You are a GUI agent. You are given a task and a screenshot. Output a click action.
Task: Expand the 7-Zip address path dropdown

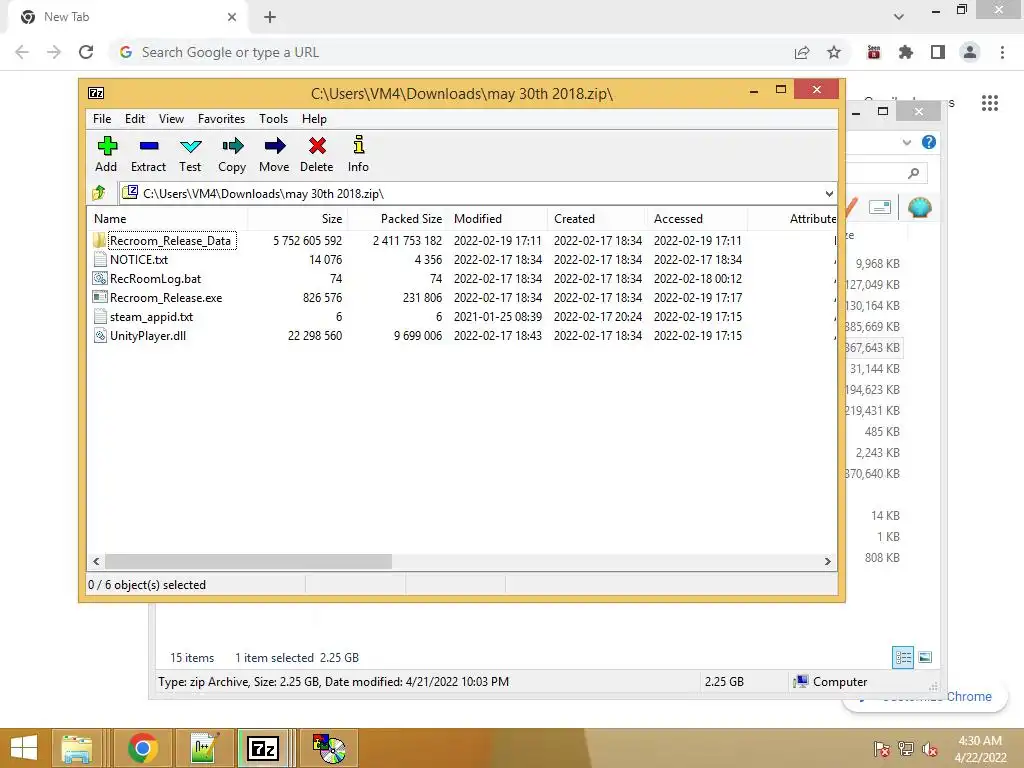pyautogui.click(x=829, y=194)
